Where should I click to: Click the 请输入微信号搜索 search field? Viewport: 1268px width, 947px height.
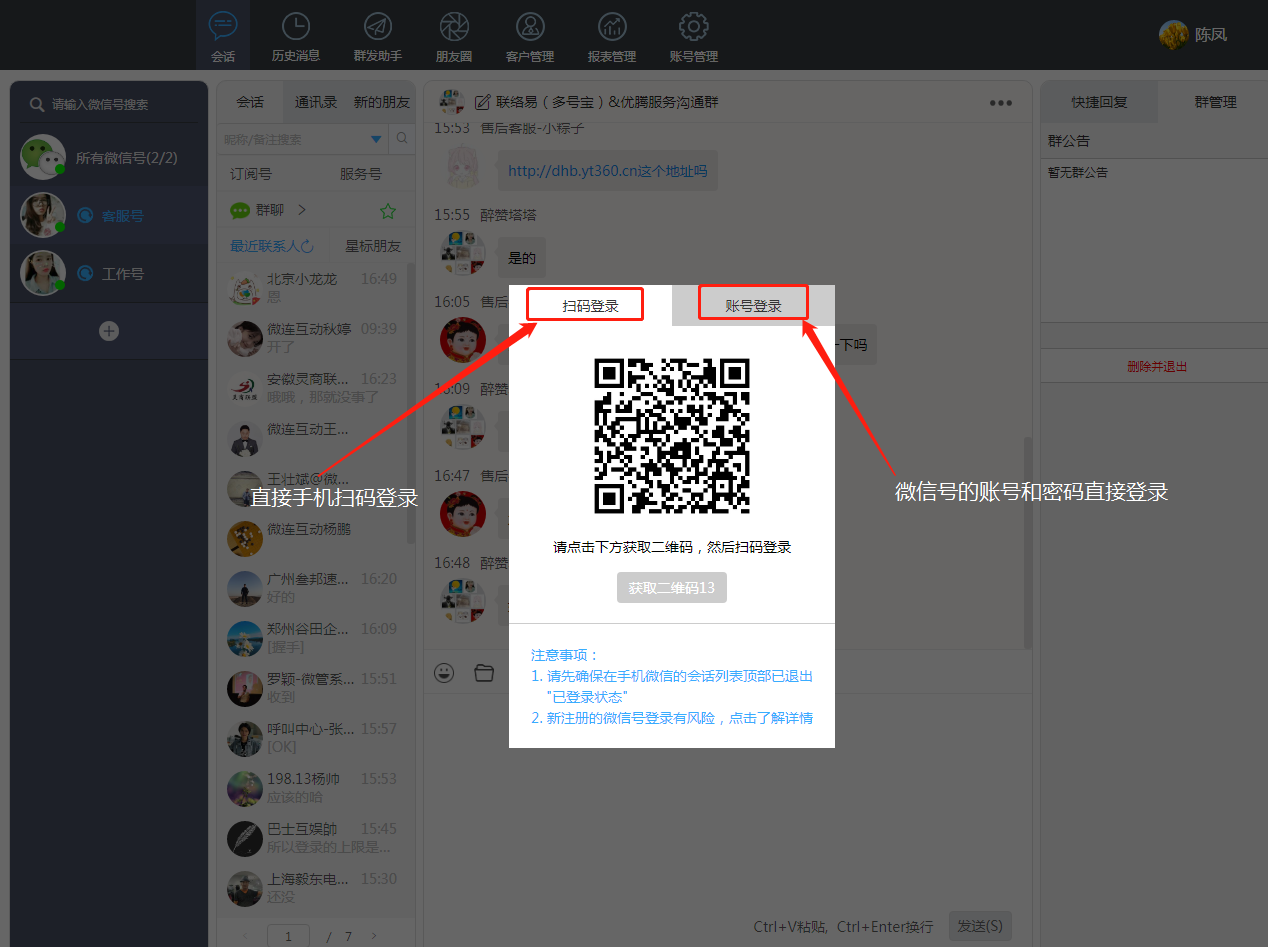point(109,104)
